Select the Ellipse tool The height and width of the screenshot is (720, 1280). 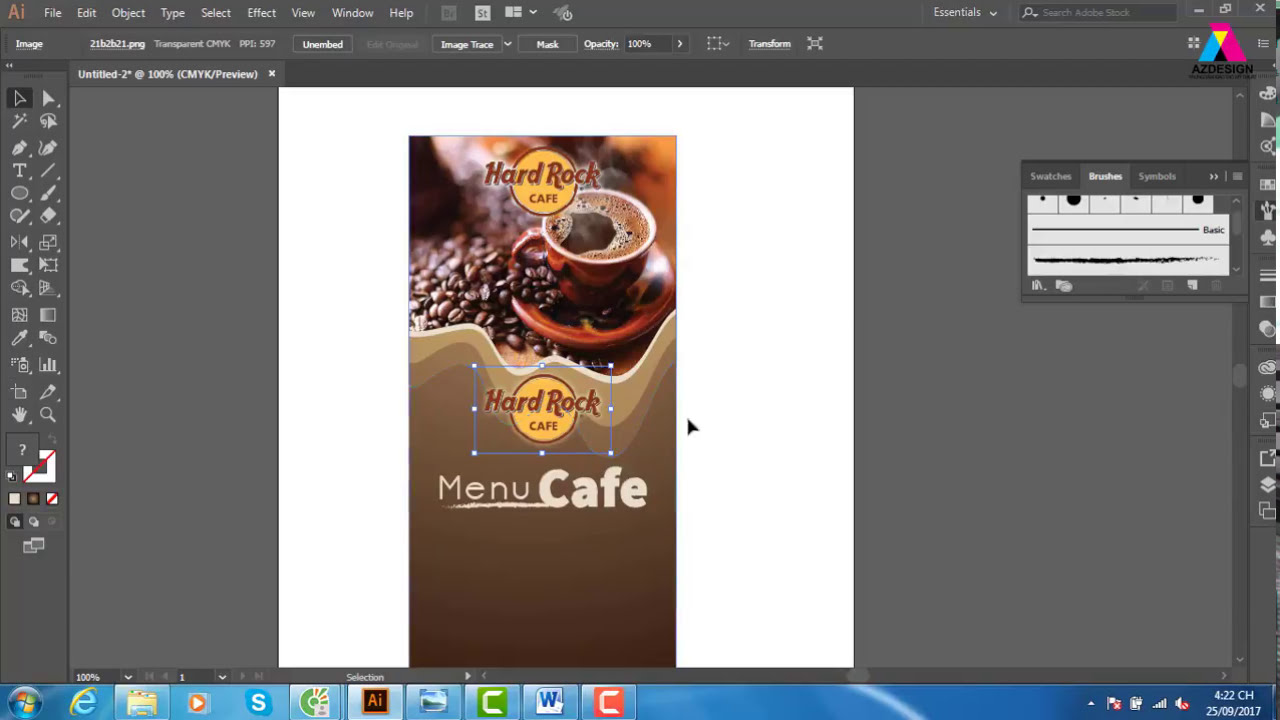pos(19,194)
